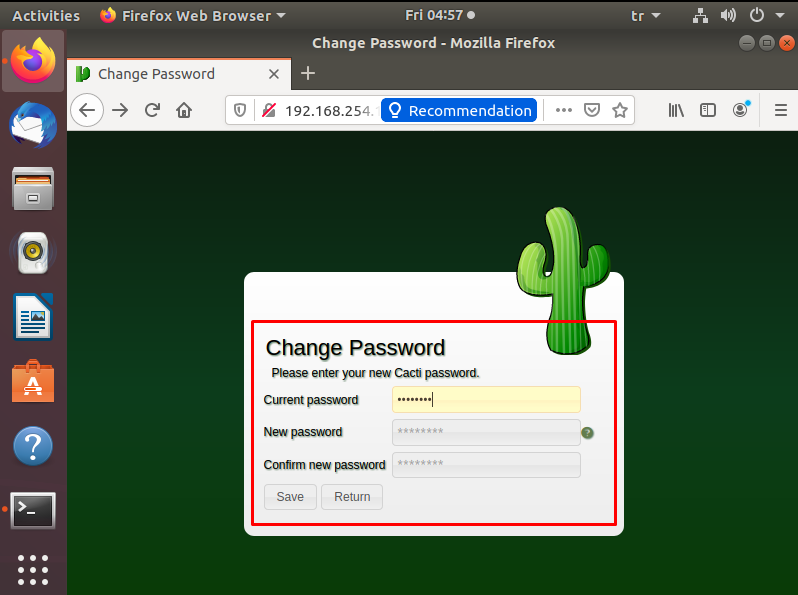
Task: Minimize the Firefox window
Action: [747, 43]
